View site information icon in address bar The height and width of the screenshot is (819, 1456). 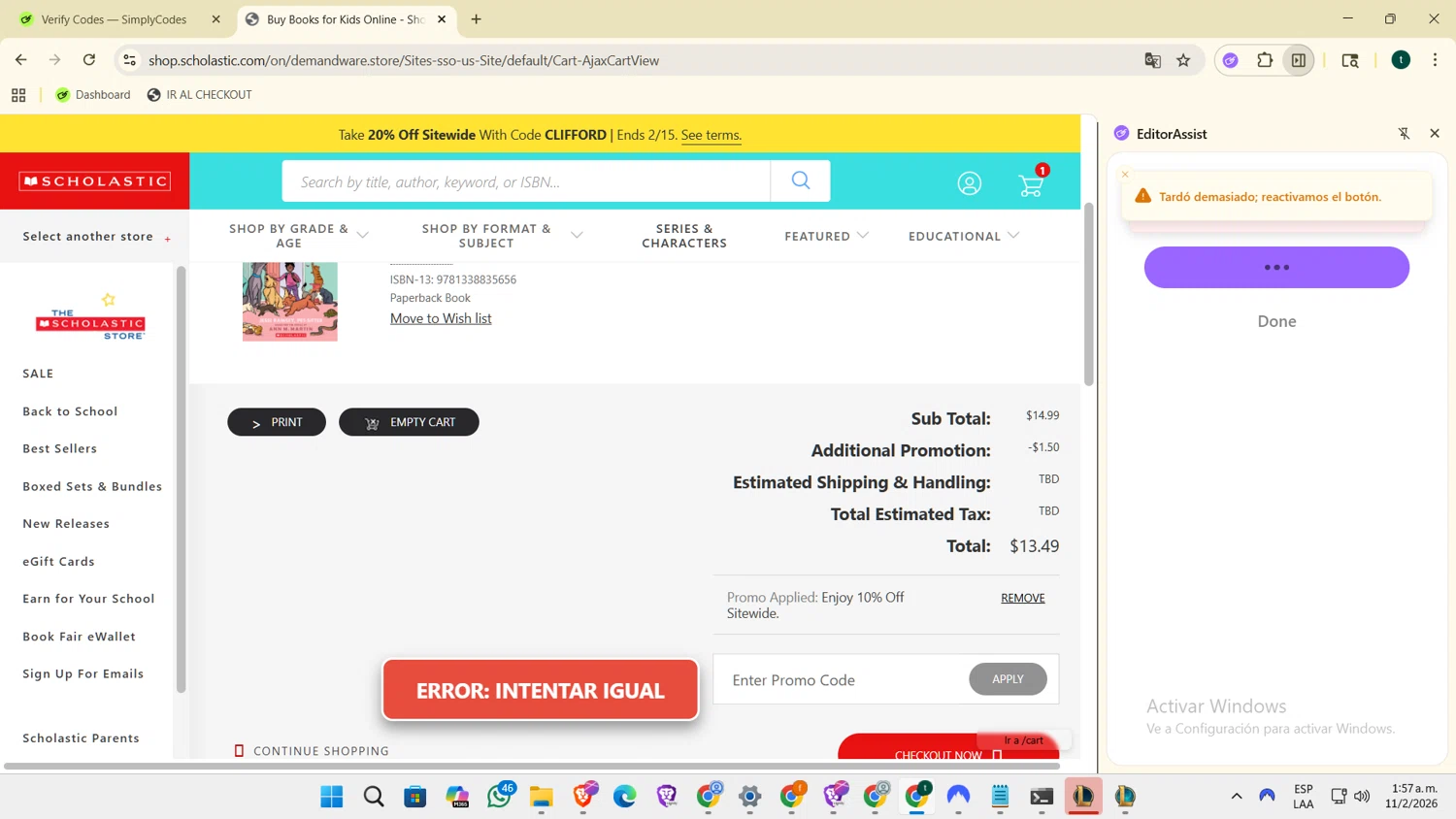click(129, 60)
